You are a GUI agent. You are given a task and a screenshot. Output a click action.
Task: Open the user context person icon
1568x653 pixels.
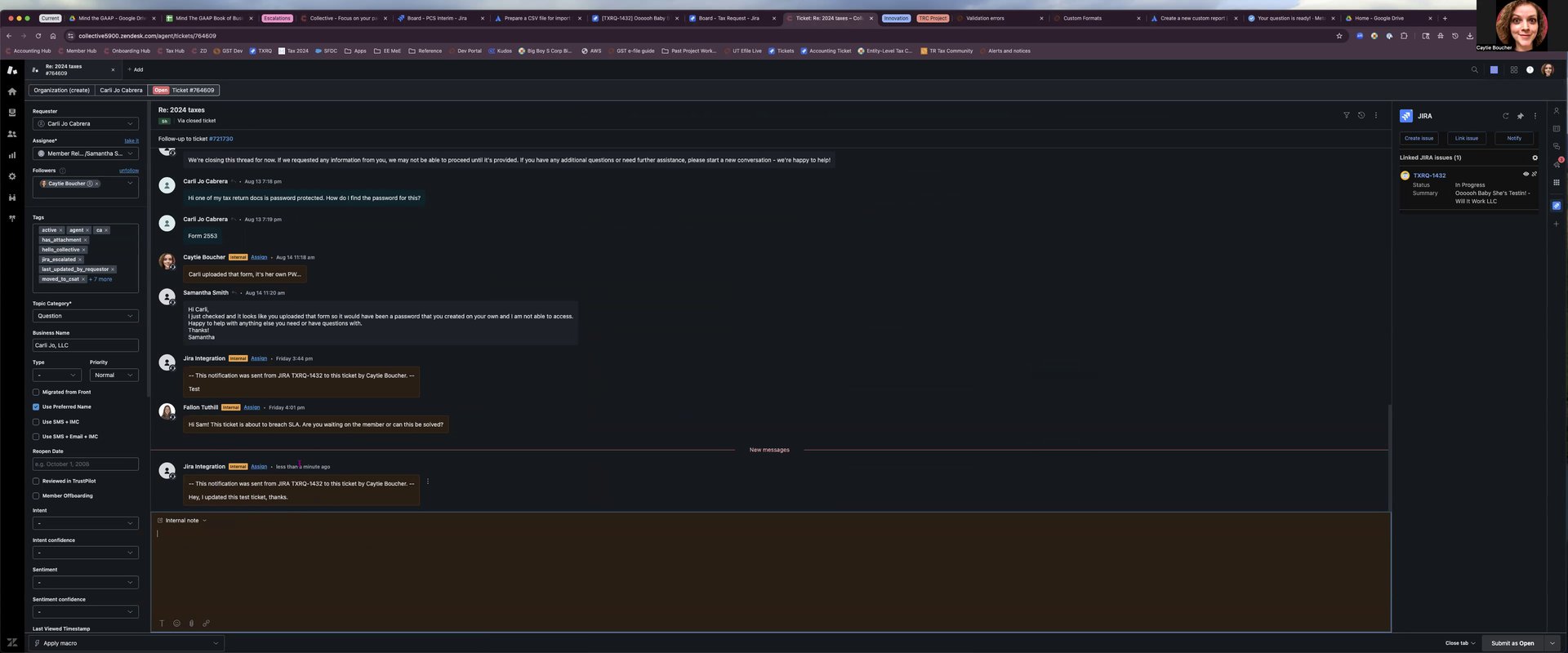click(x=1556, y=111)
